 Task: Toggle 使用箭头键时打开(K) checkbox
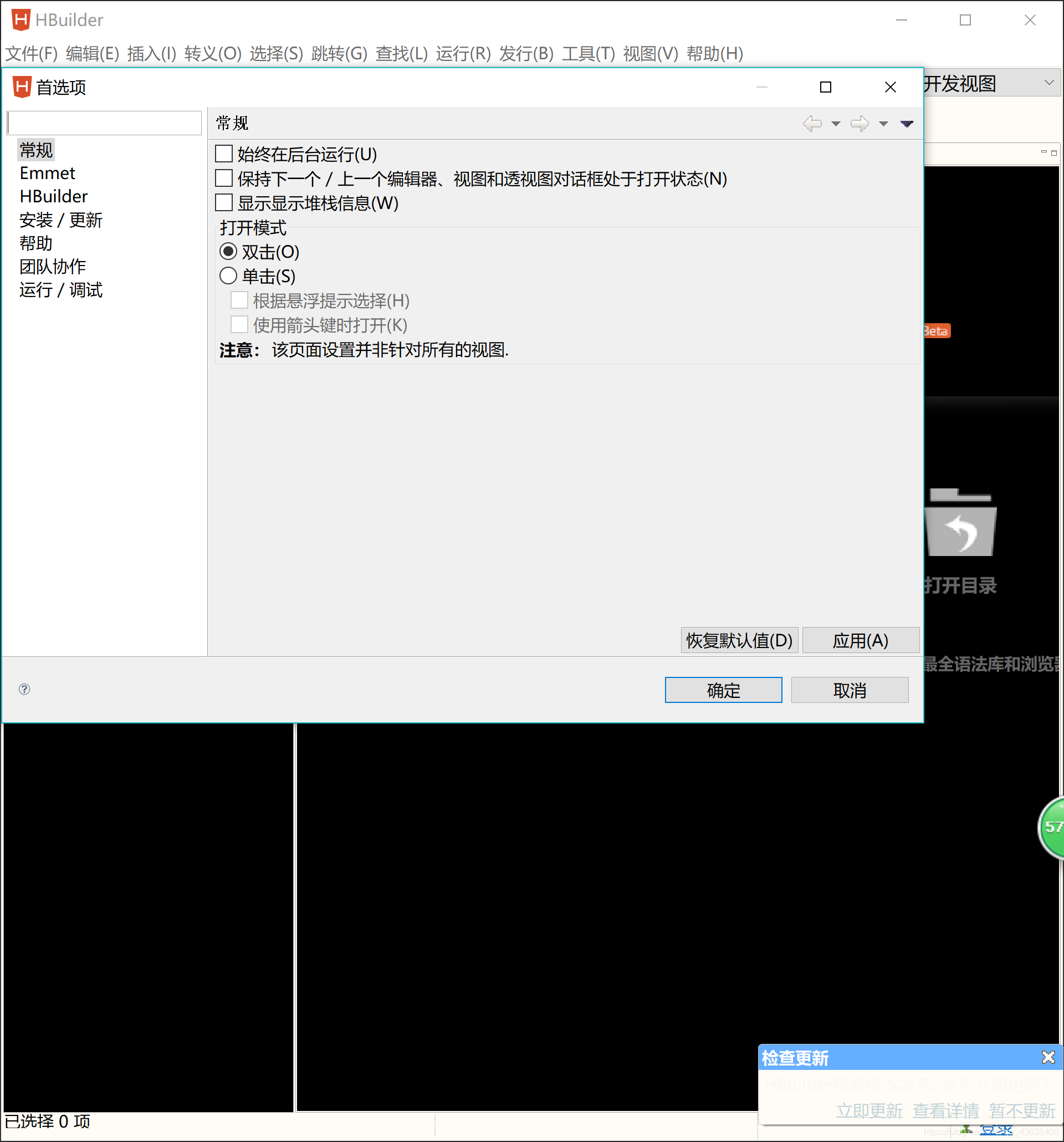[239, 324]
